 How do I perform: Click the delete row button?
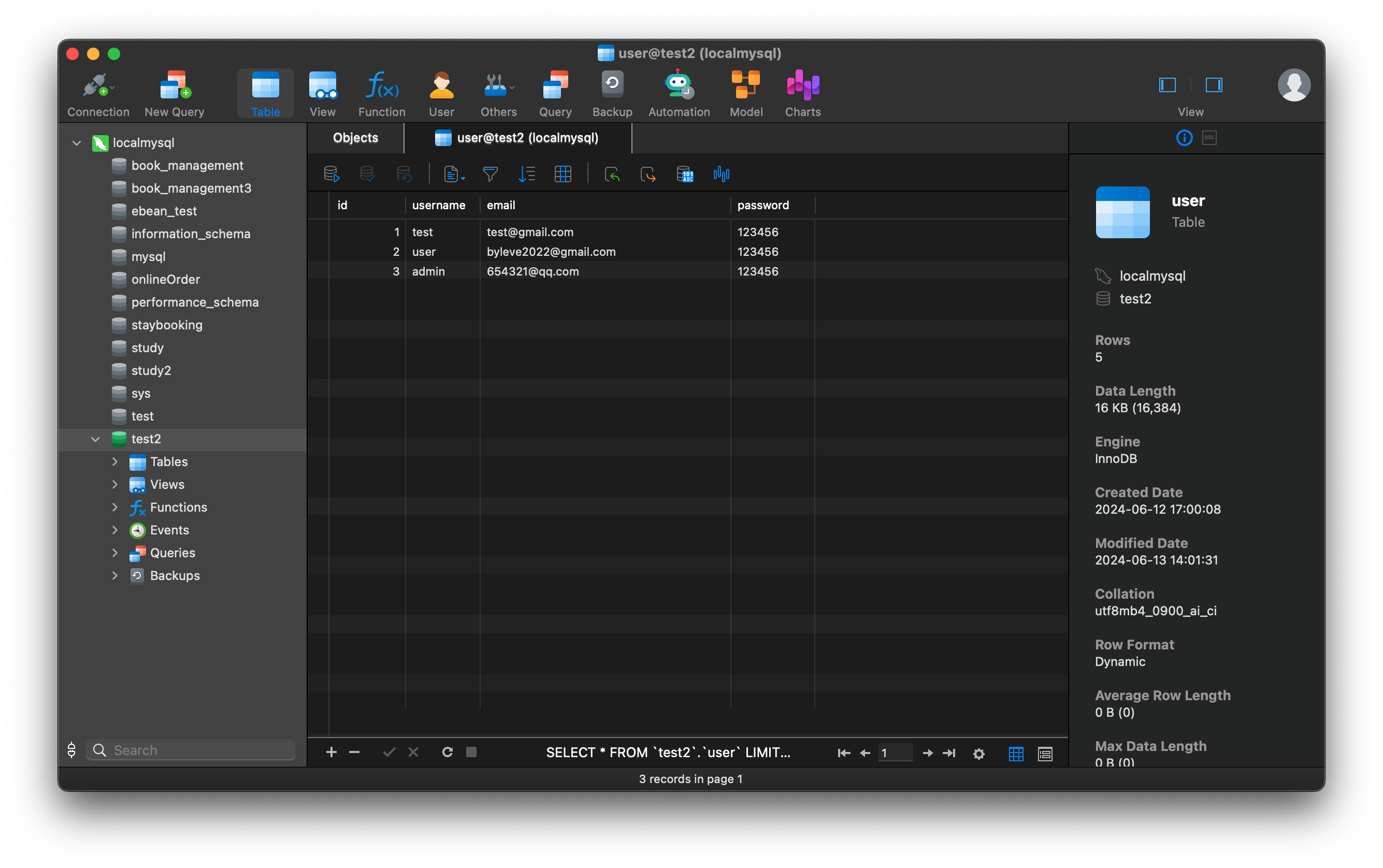(354, 753)
